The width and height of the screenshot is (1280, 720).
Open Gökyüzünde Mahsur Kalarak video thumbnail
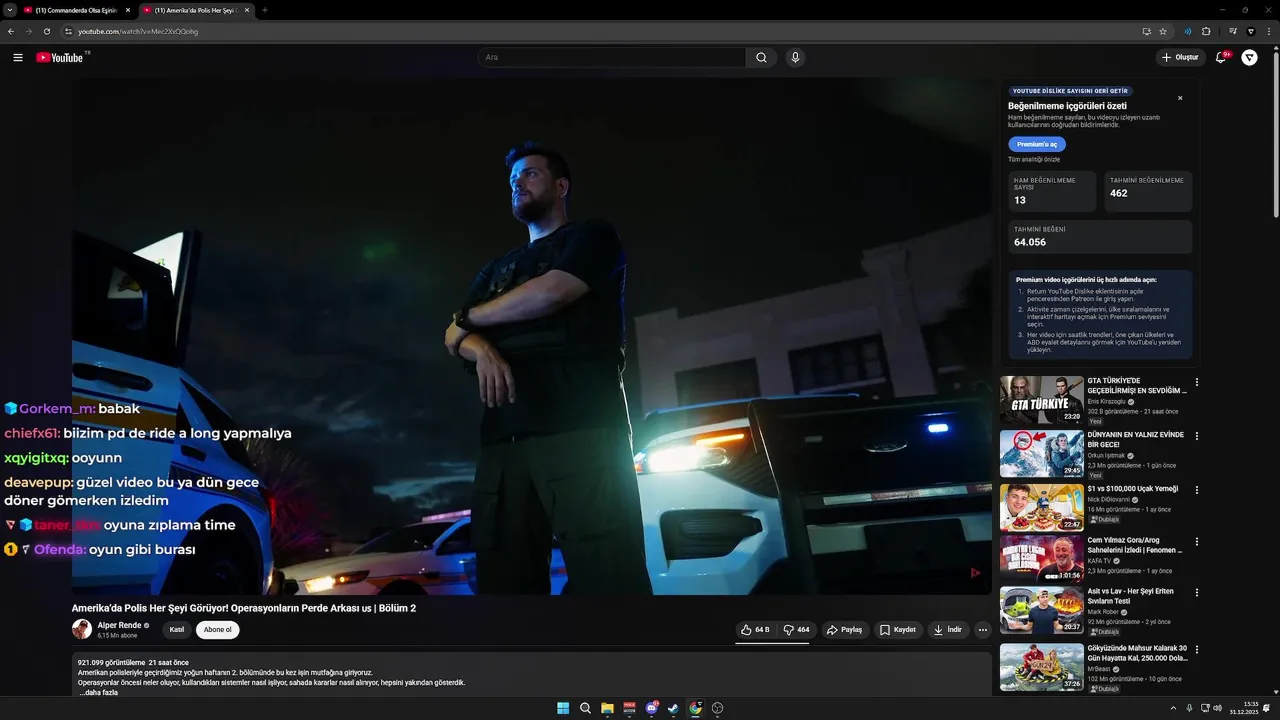[x=1041, y=667]
